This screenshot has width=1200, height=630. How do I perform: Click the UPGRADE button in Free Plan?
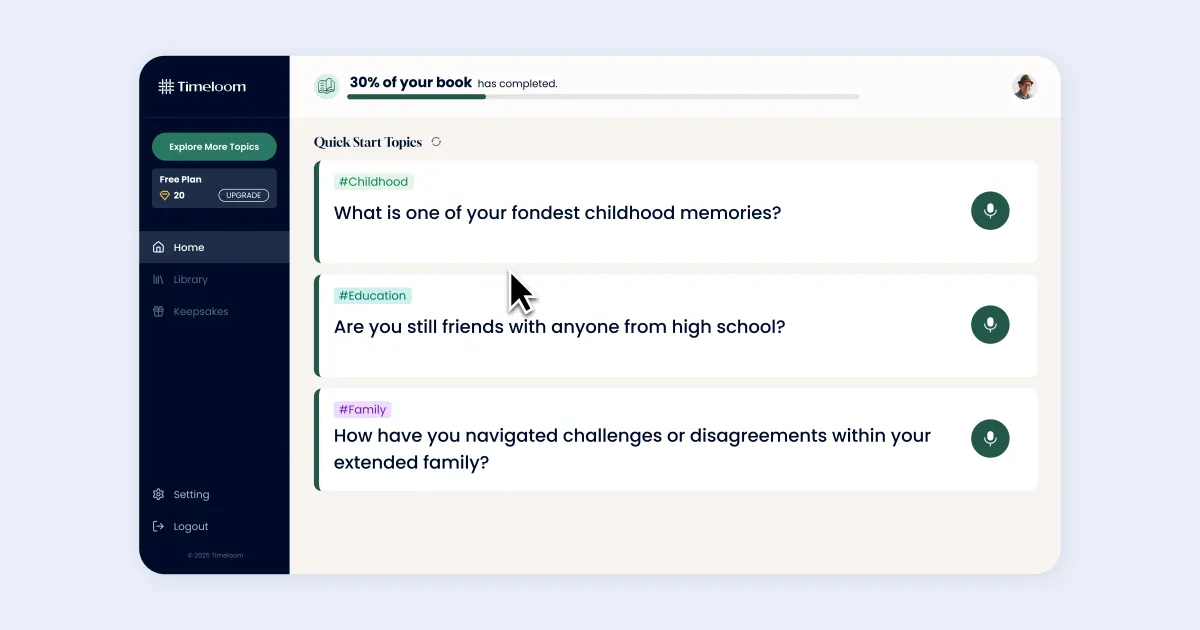tap(244, 195)
